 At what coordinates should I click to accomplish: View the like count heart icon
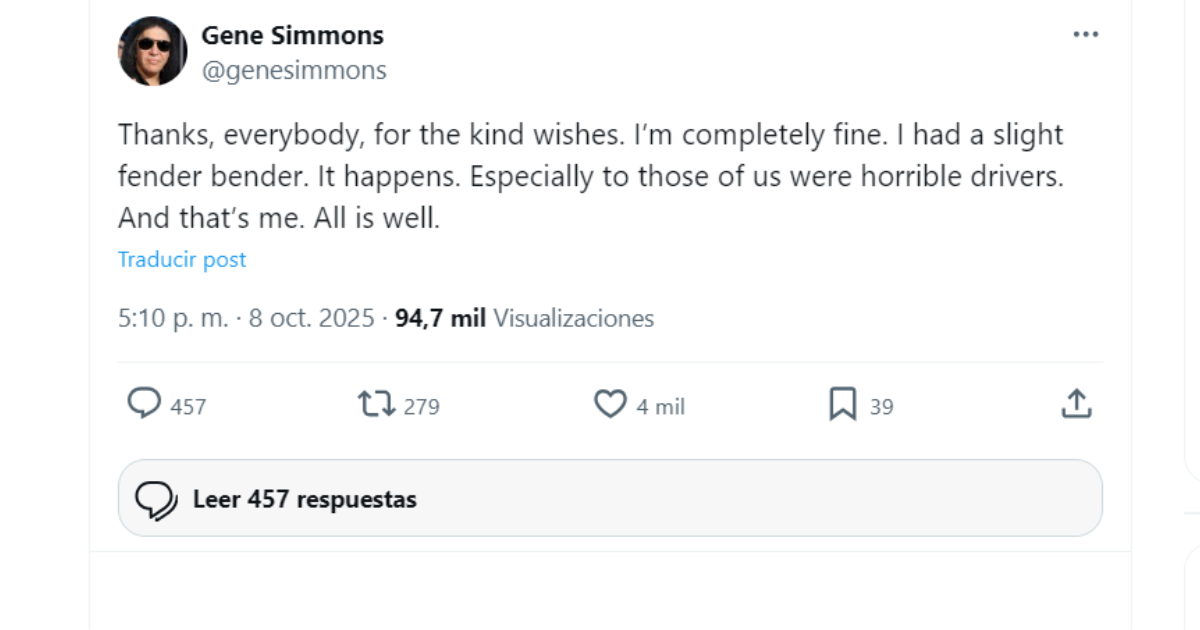click(613, 405)
